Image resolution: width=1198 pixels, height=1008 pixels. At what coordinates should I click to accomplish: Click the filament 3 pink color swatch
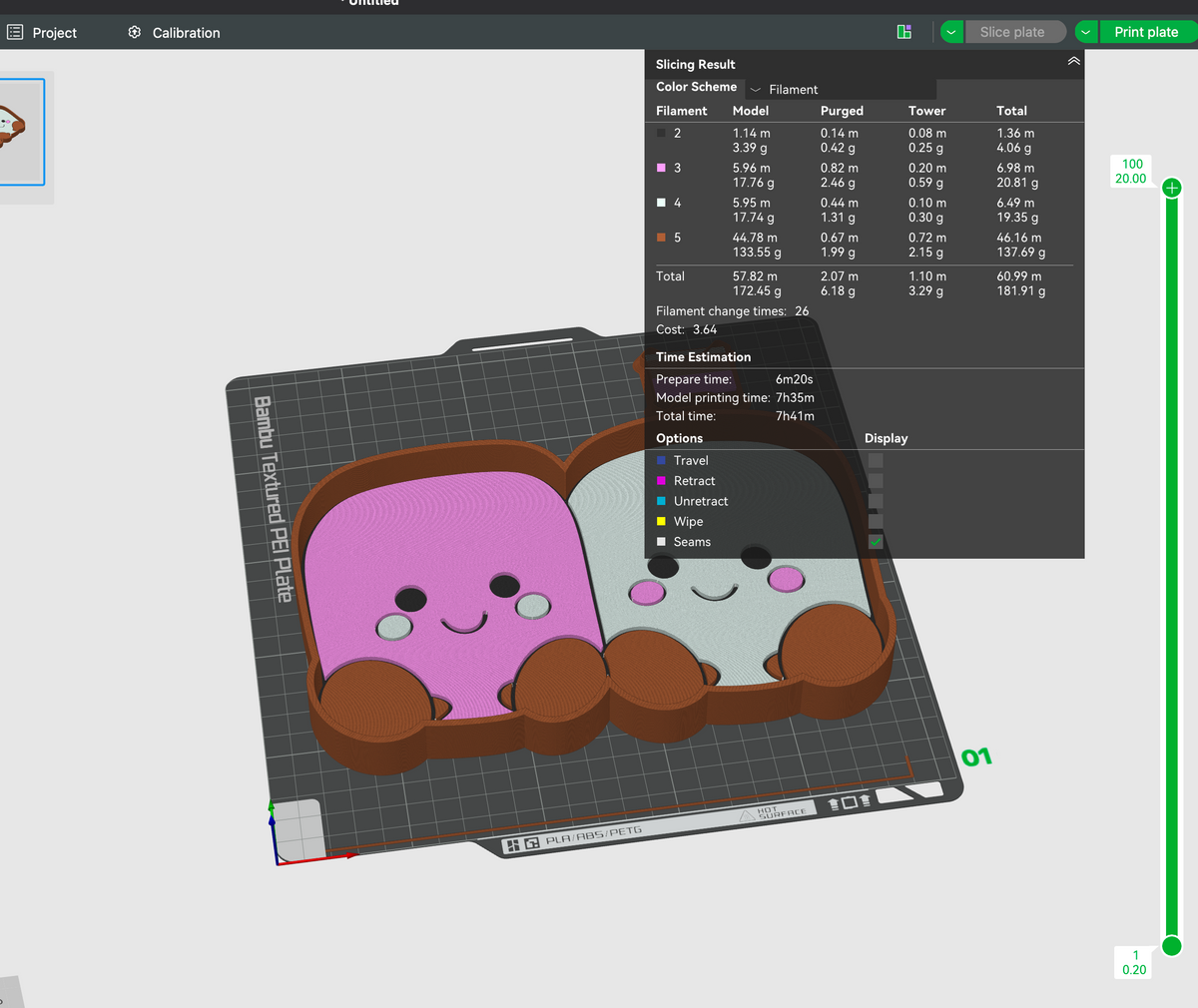[661, 168]
